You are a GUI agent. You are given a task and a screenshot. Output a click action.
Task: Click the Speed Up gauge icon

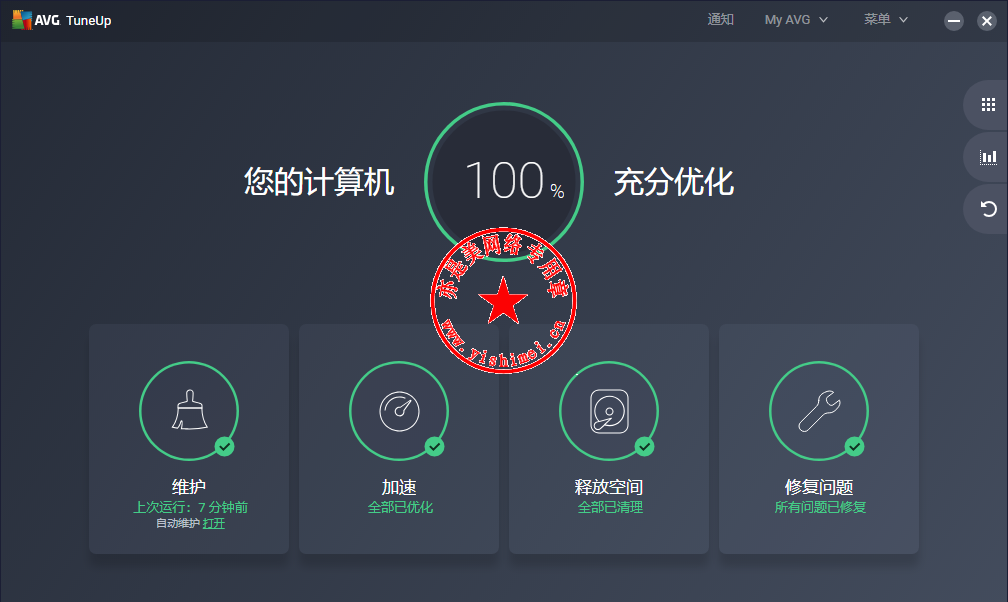tap(399, 410)
